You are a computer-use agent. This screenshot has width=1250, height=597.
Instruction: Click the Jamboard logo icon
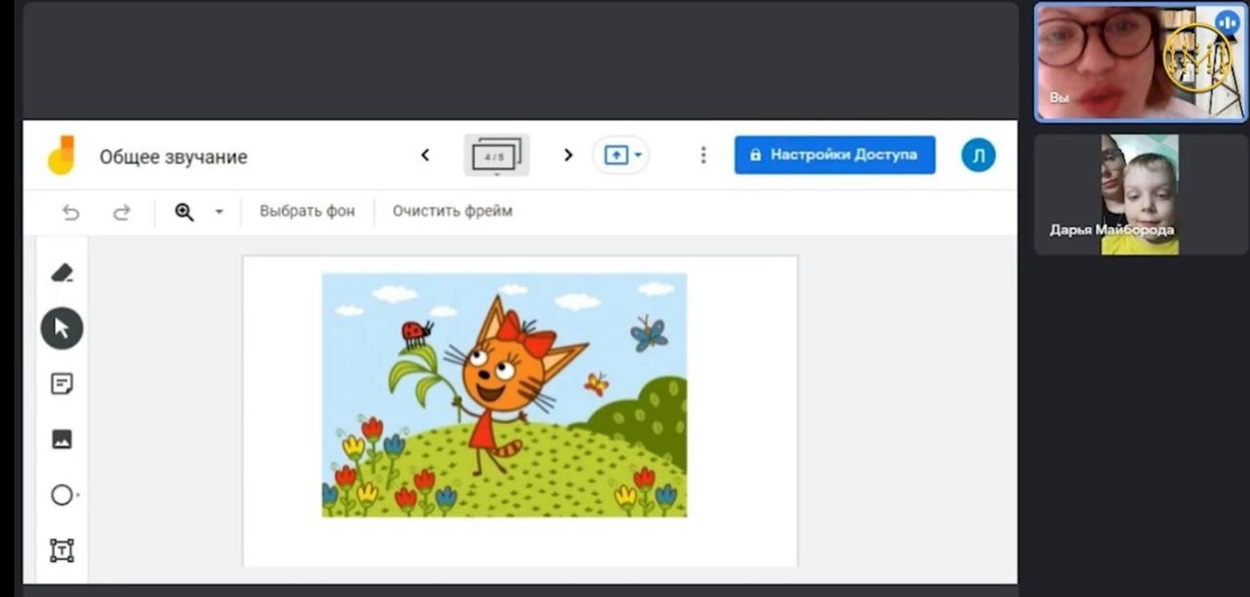pos(61,155)
